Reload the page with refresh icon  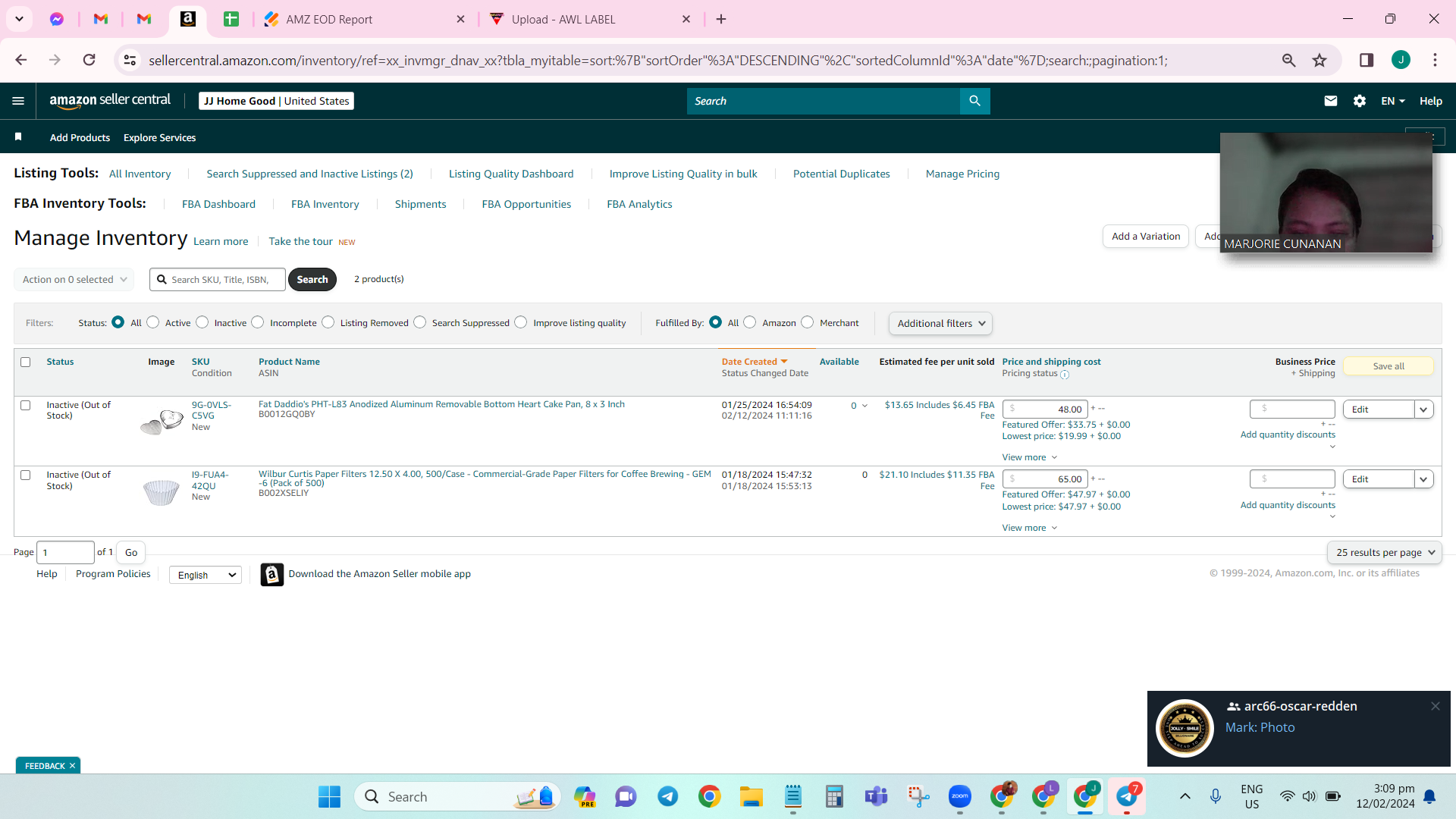(89, 60)
